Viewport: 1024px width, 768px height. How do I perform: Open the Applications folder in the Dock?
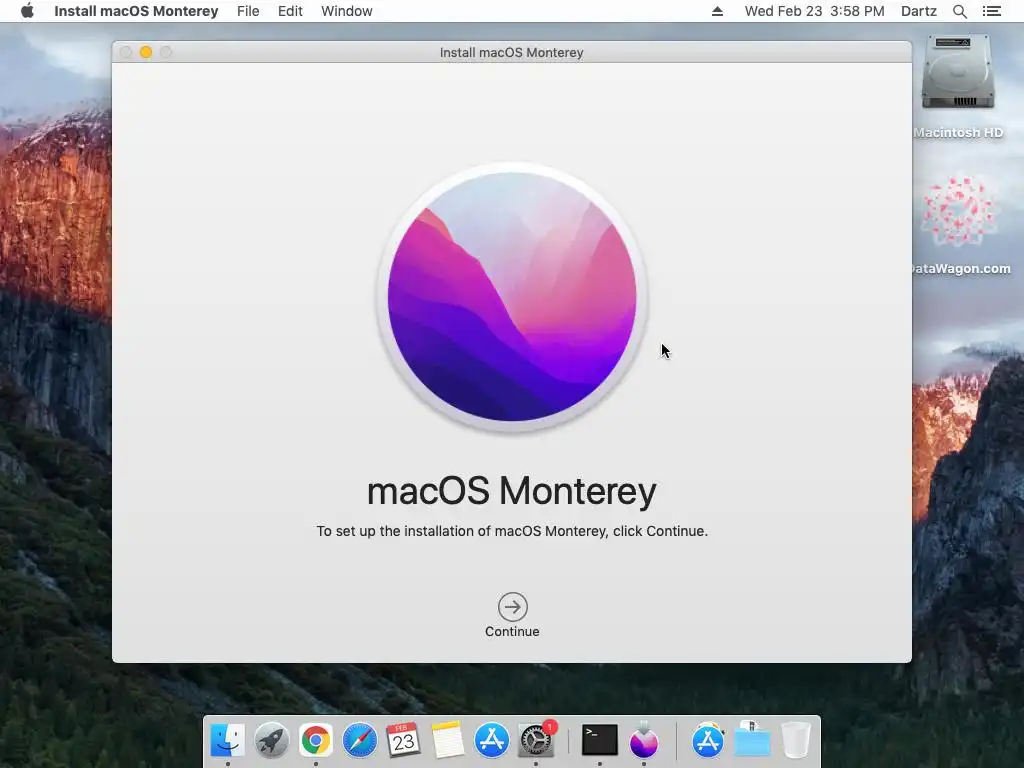[708, 741]
